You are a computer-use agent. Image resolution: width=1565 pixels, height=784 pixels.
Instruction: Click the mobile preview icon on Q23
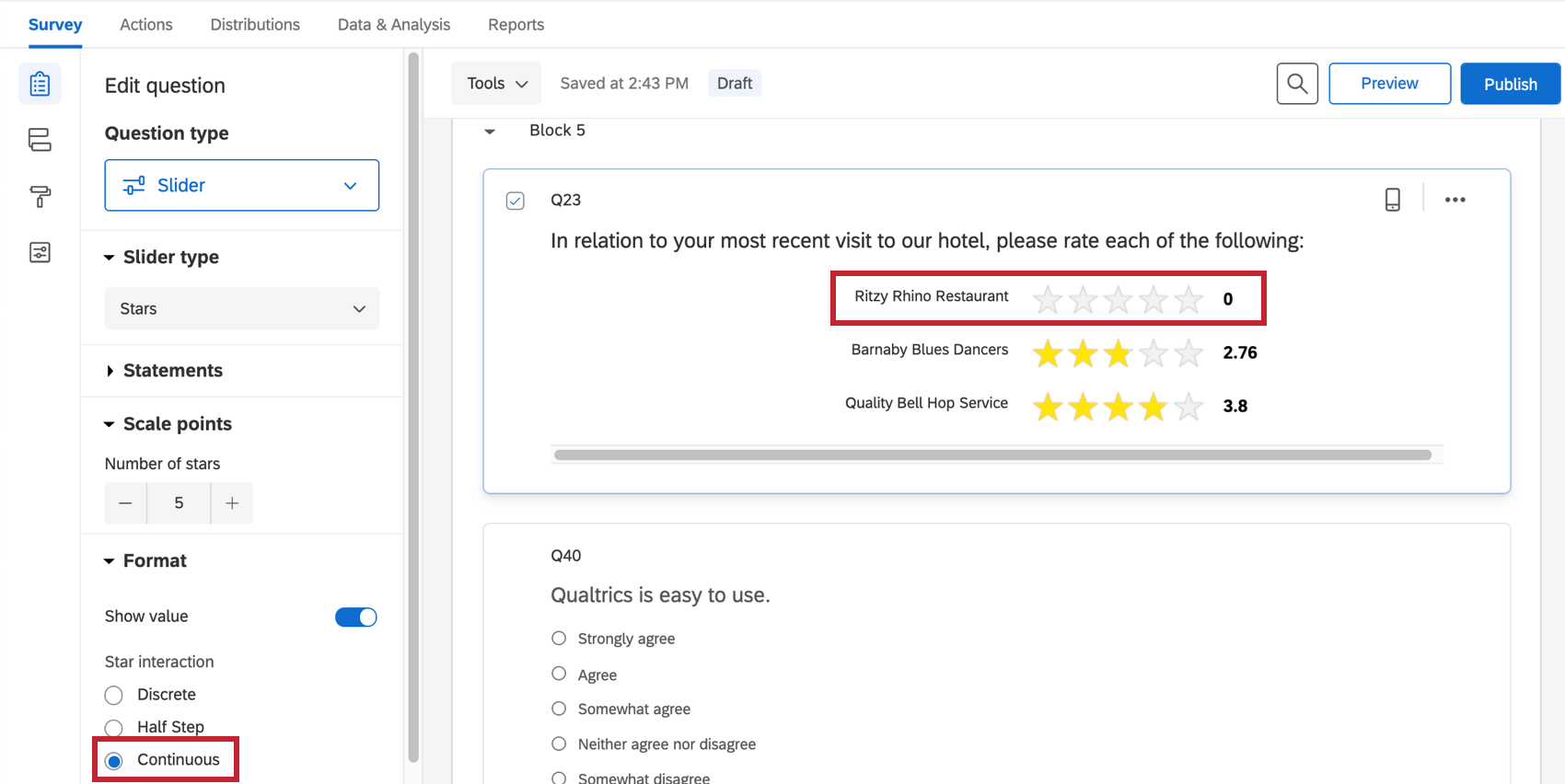click(1393, 200)
